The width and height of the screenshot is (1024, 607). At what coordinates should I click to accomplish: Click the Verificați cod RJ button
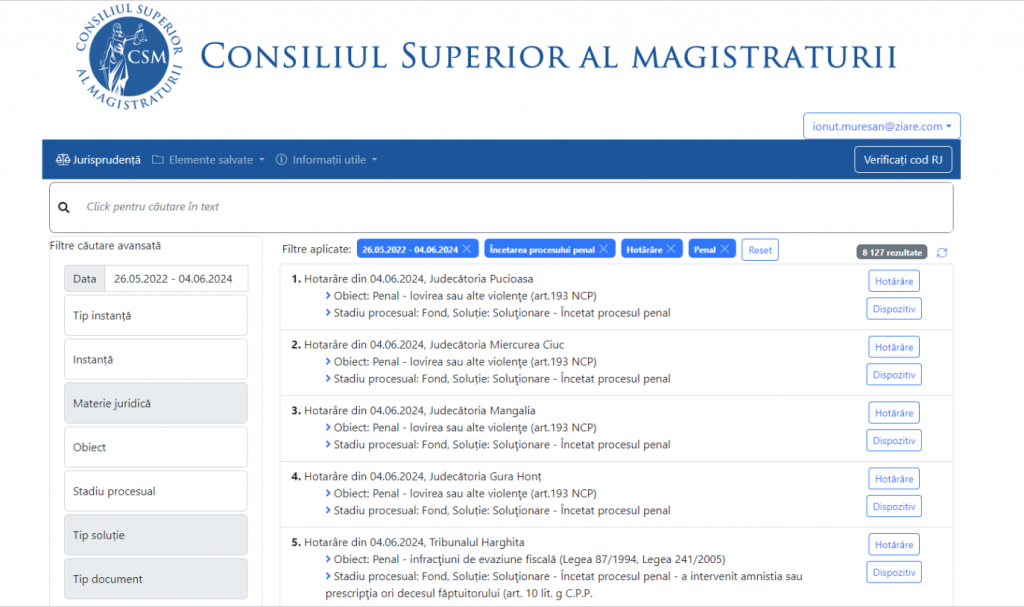[903, 159]
